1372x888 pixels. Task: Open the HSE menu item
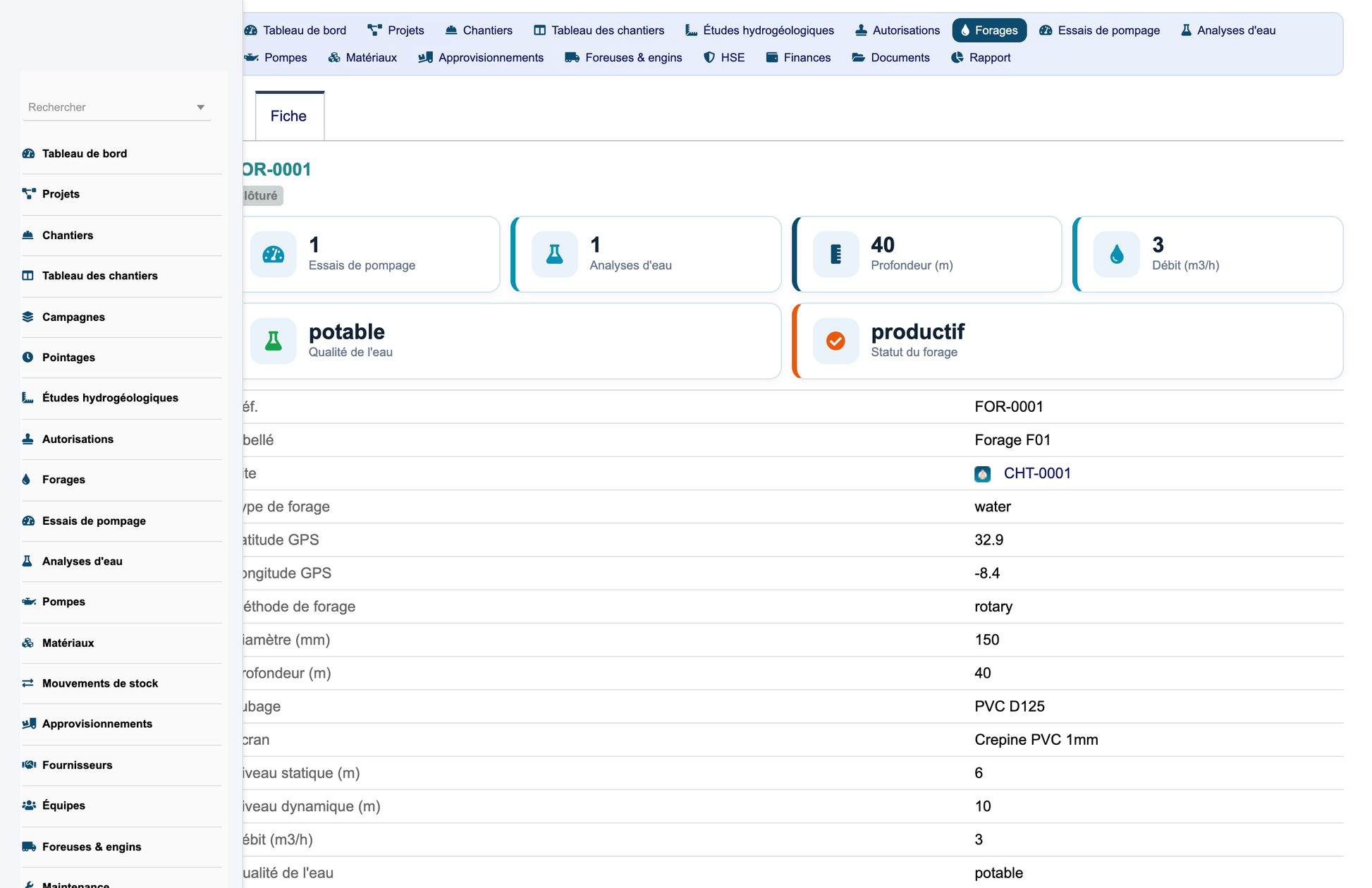[724, 58]
